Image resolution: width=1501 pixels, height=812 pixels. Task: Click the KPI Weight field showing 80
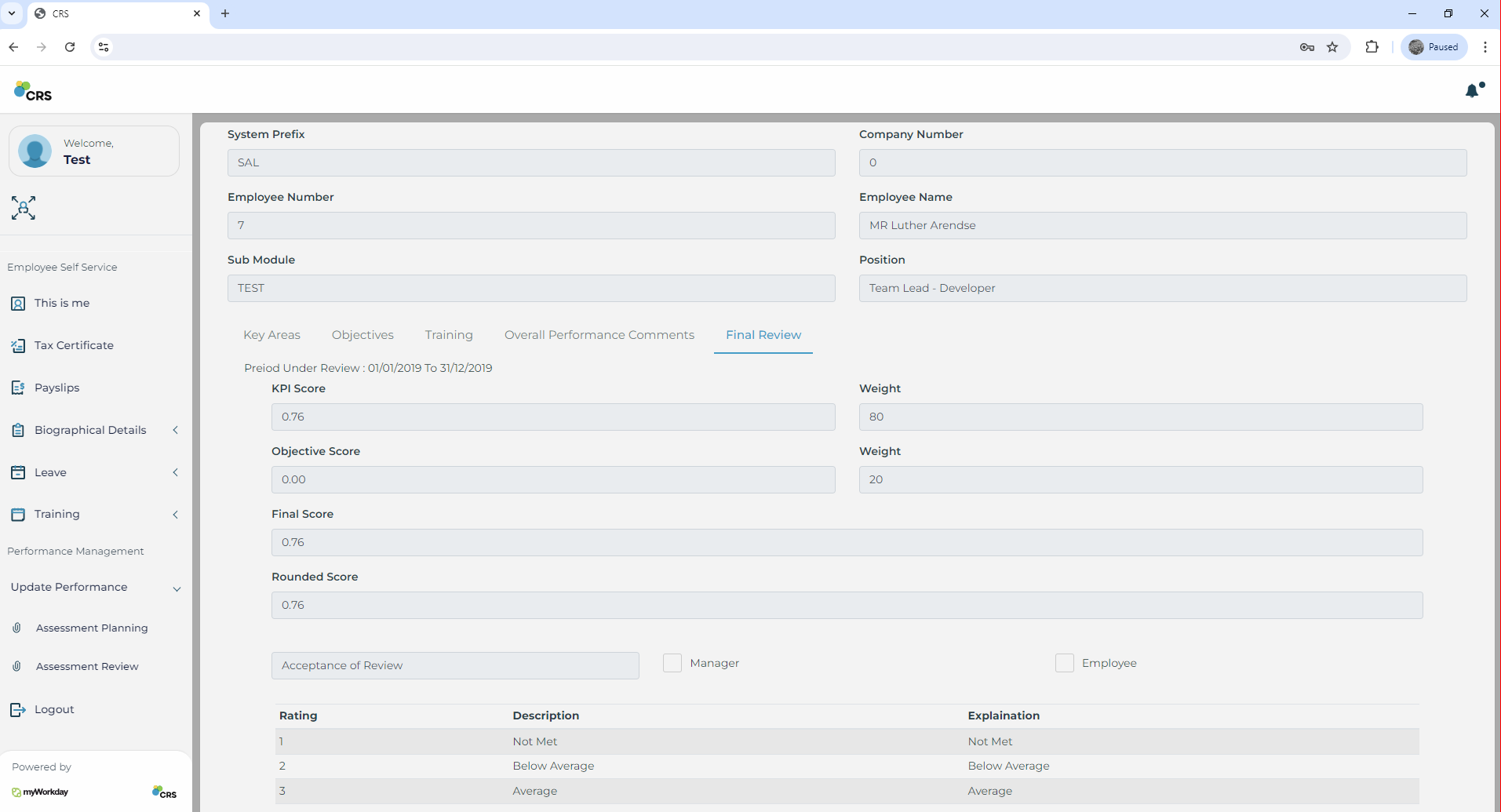click(1141, 417)
